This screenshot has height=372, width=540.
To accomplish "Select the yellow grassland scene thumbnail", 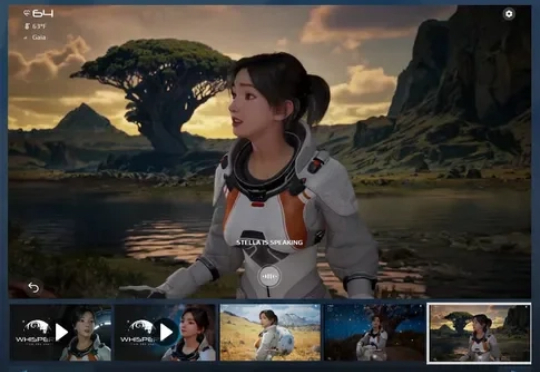I will [270, 332].
